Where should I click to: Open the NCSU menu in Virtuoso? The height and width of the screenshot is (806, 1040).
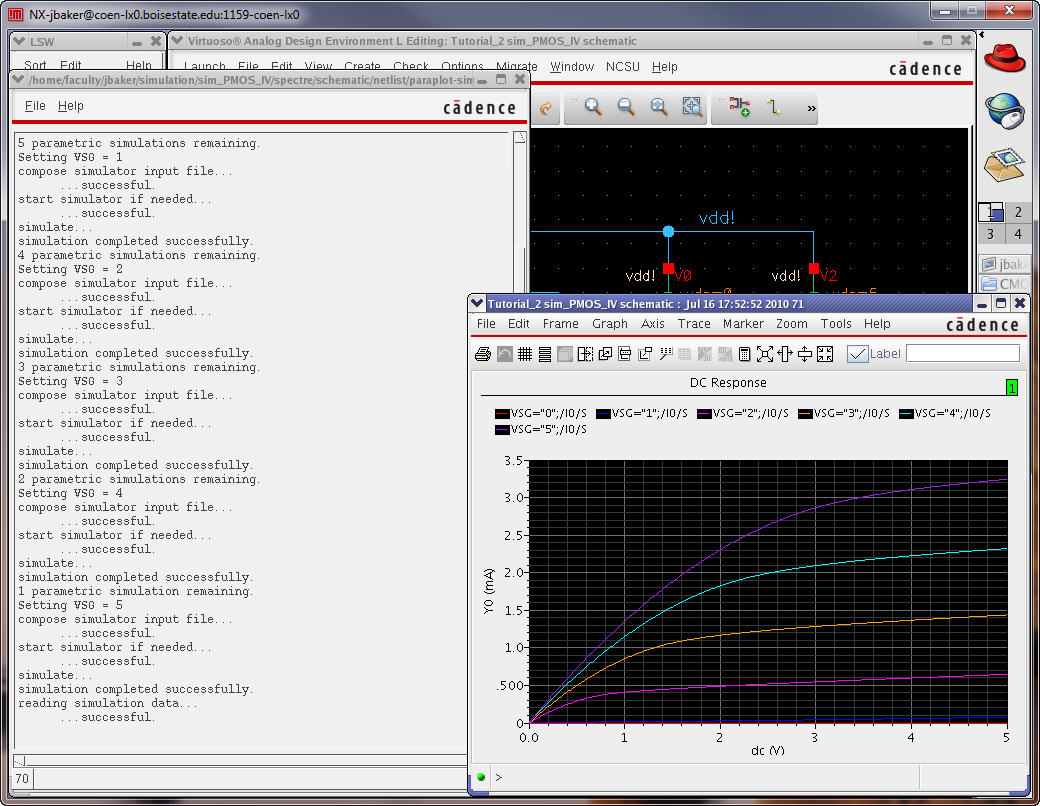pos(622,67)
